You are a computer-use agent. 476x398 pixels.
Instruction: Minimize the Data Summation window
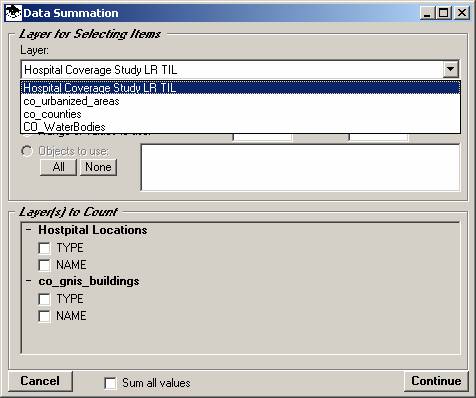(427, 13)
